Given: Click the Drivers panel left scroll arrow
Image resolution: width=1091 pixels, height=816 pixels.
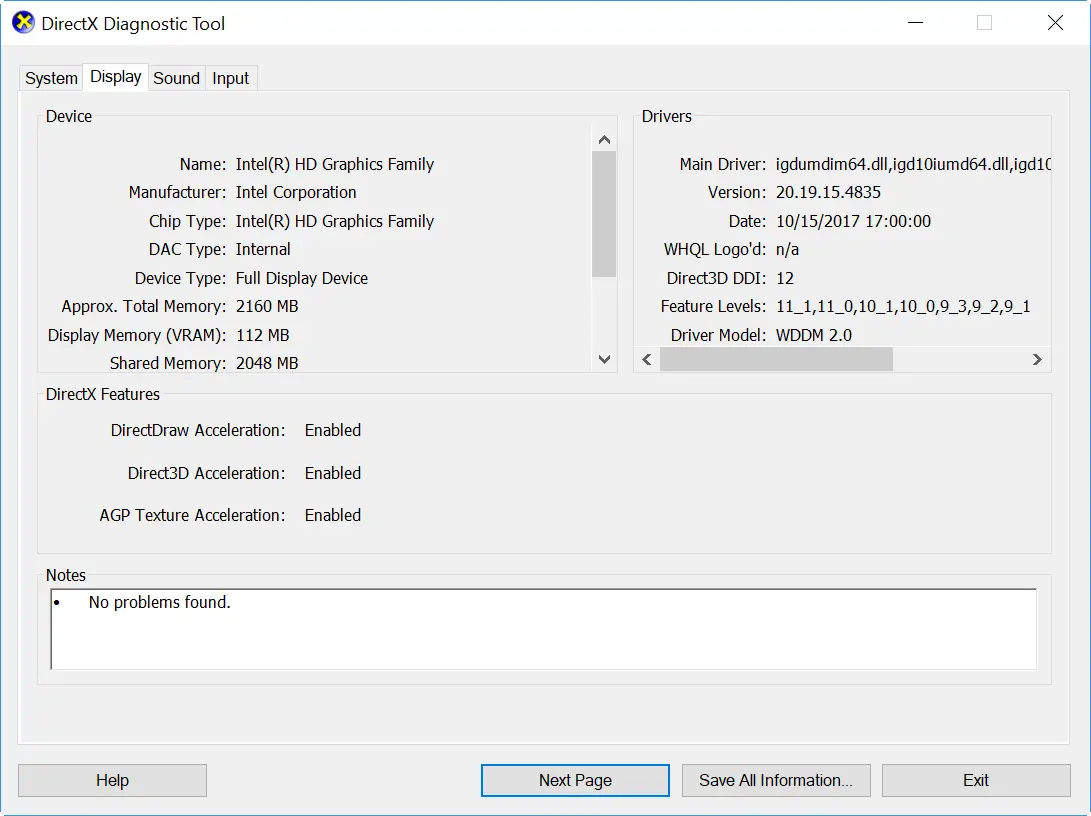Looking at the screenshot, I should pos(646,359).
